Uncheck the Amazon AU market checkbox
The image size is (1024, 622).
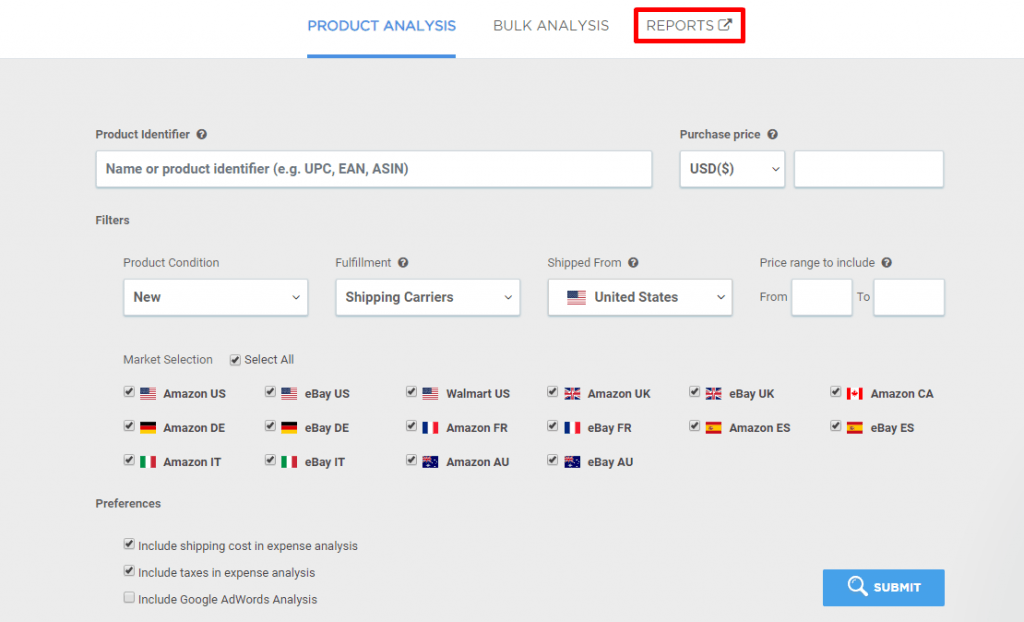coord(411,459)
